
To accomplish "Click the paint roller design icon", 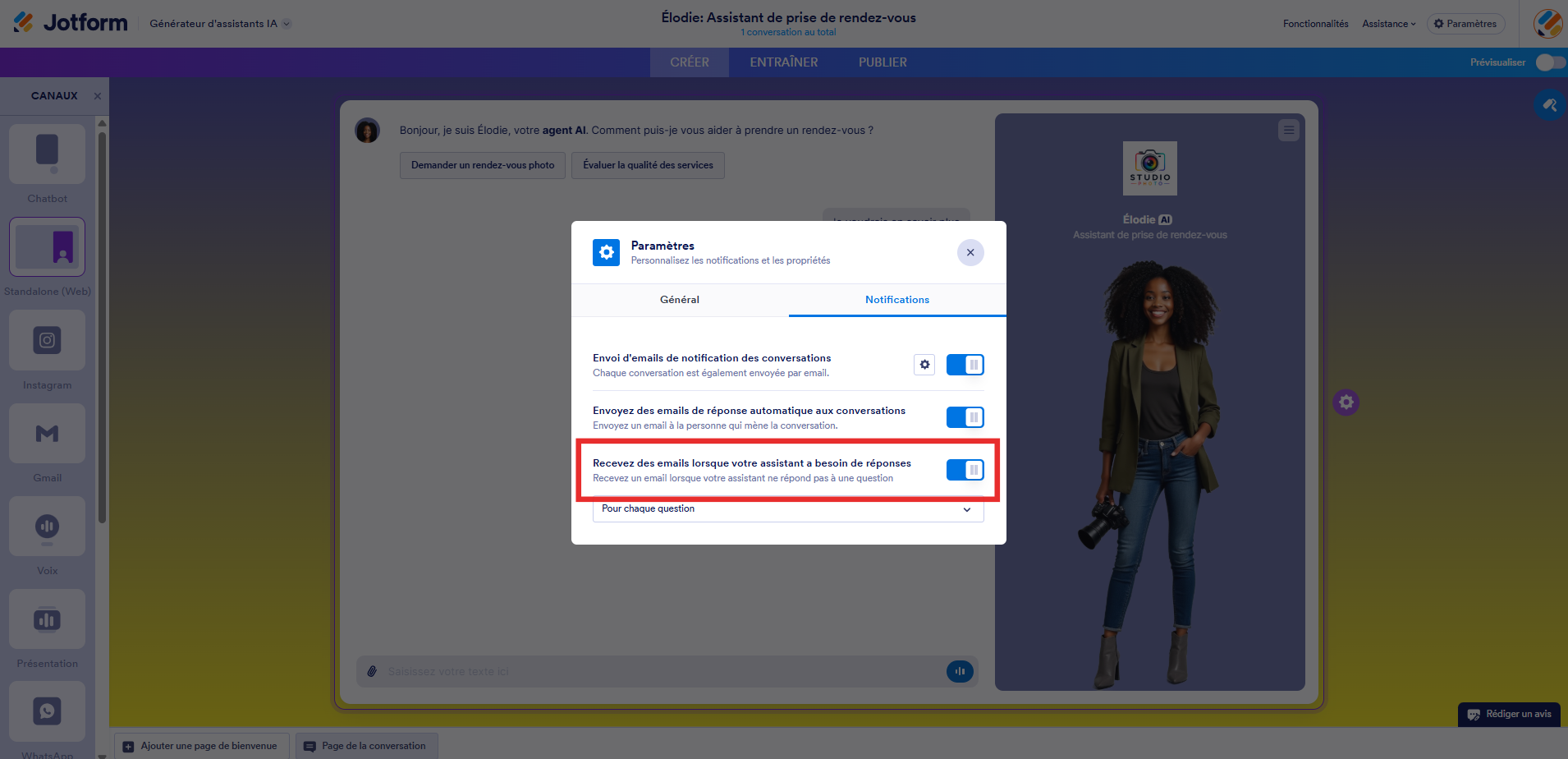I will click(x=1550, y=105).
